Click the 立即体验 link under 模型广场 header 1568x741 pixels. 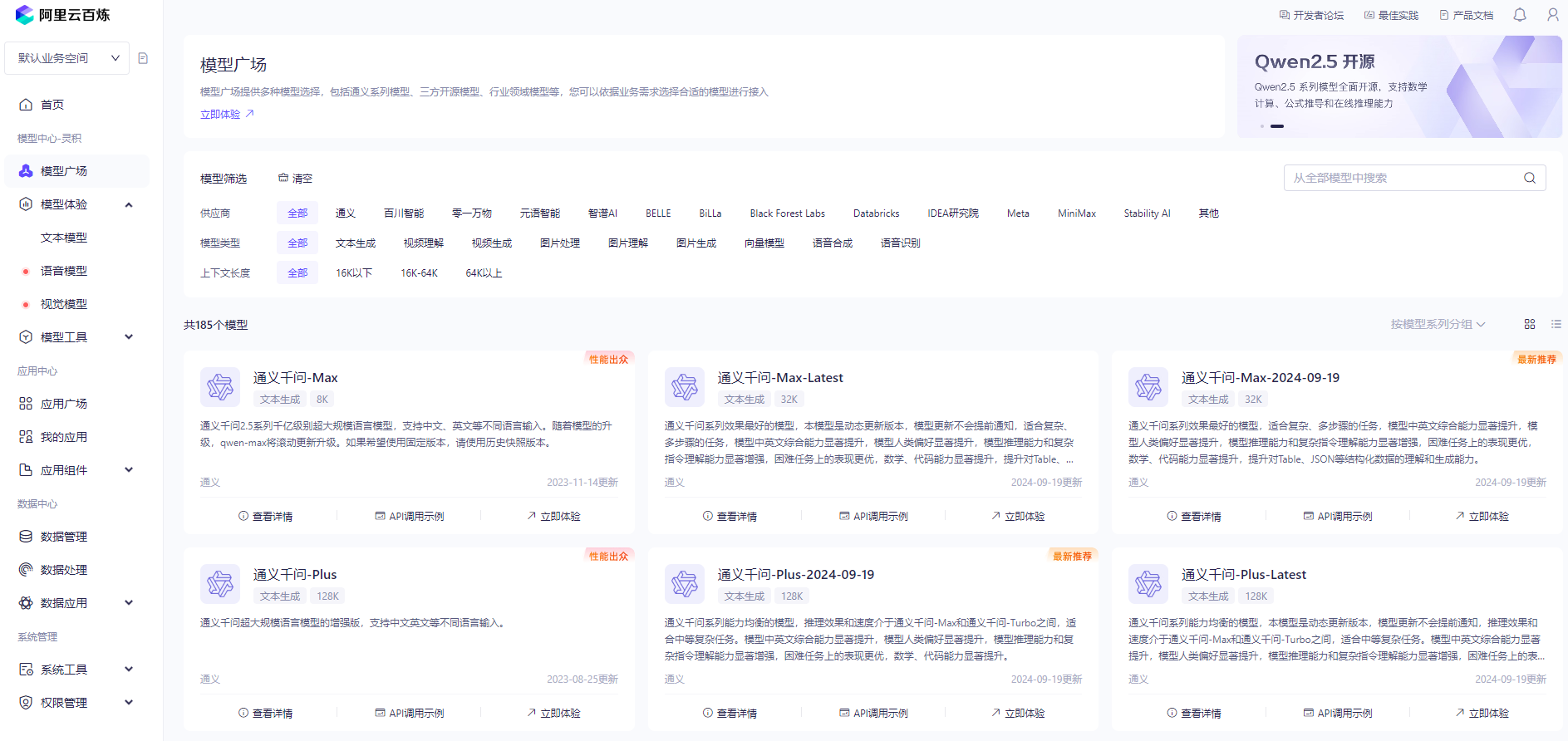[x=227, y=115]
